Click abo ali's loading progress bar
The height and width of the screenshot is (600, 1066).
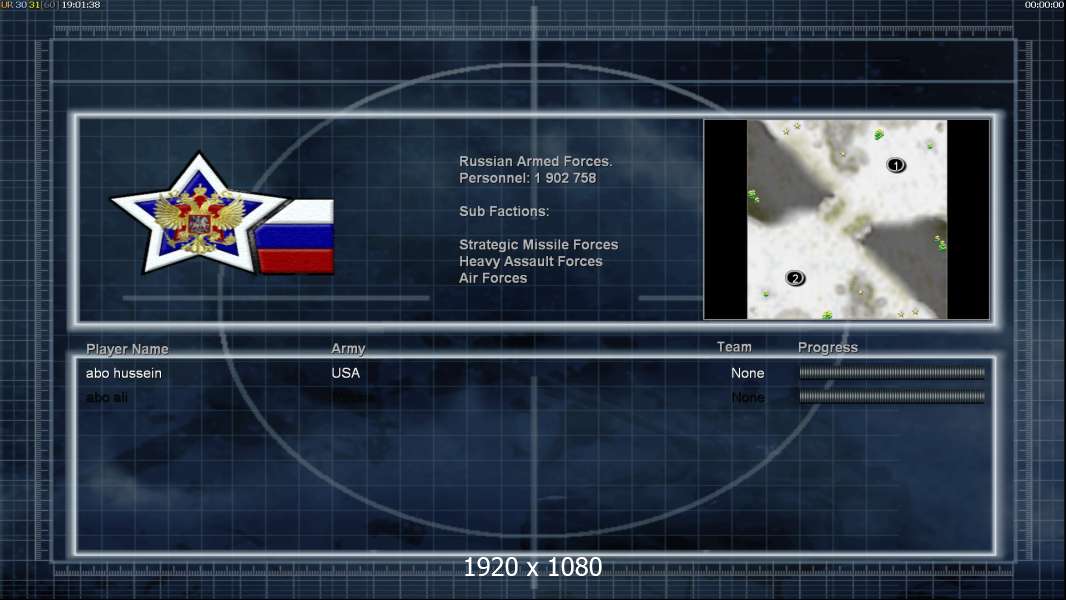pos(892,396)
